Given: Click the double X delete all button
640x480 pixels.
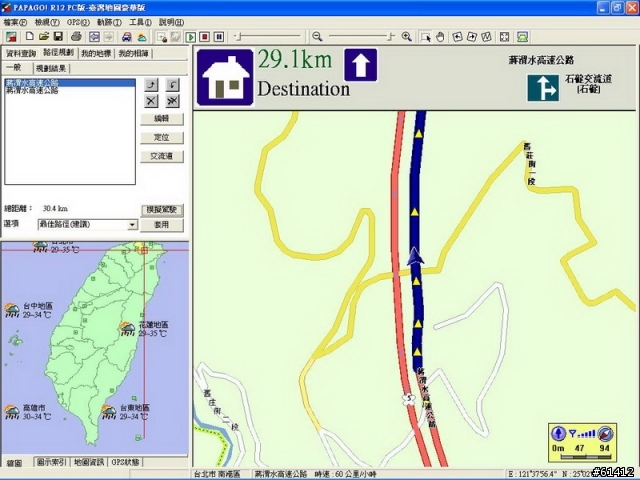Looking at the screenshot, I should click(x=173, y=101).
